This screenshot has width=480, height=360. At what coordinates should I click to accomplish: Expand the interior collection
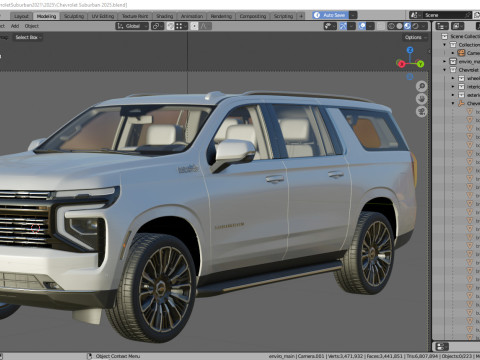(x=453, y=87)
